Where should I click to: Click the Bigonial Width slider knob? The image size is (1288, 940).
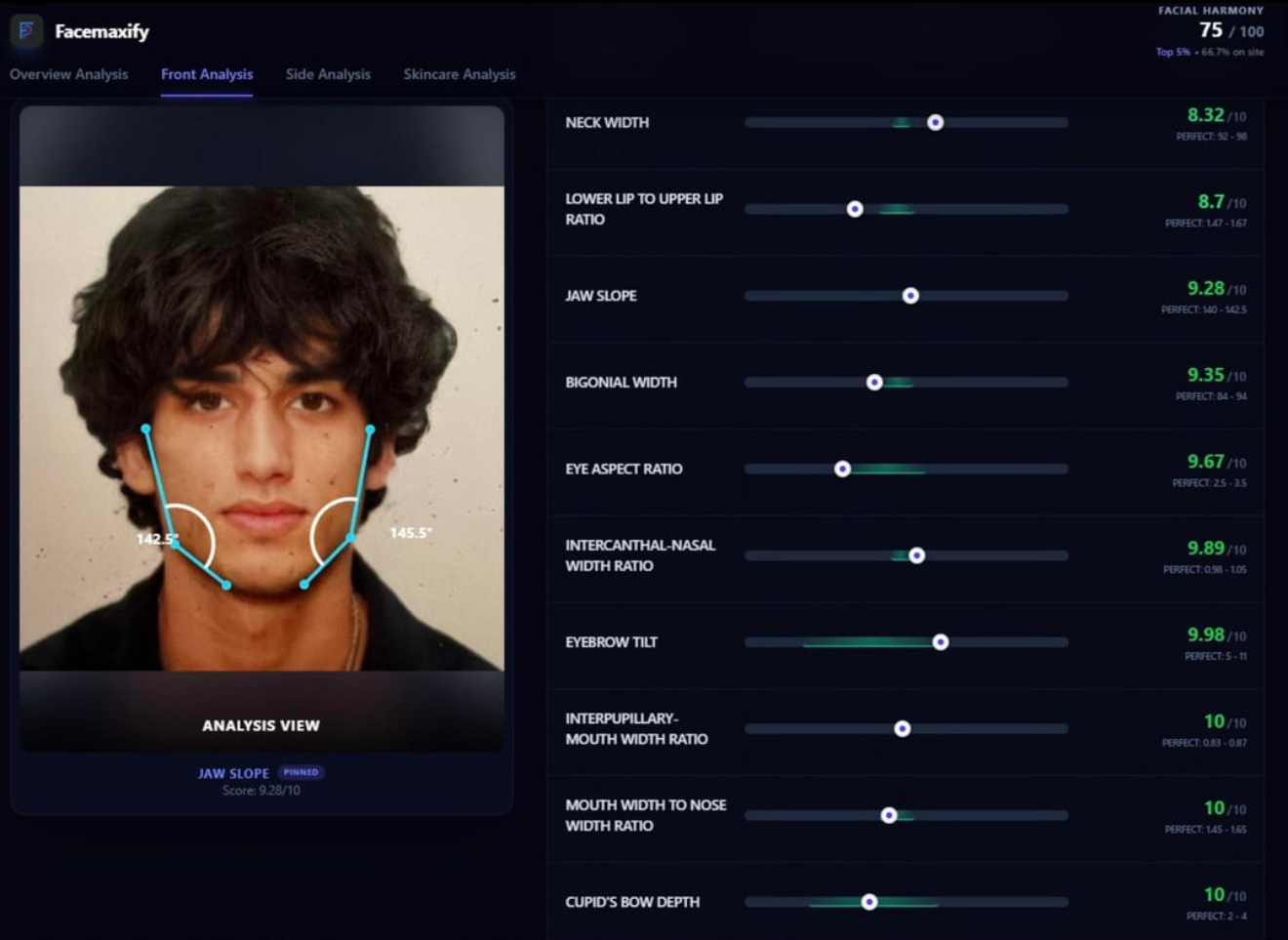pyautogui.click(x=874, y=383)
